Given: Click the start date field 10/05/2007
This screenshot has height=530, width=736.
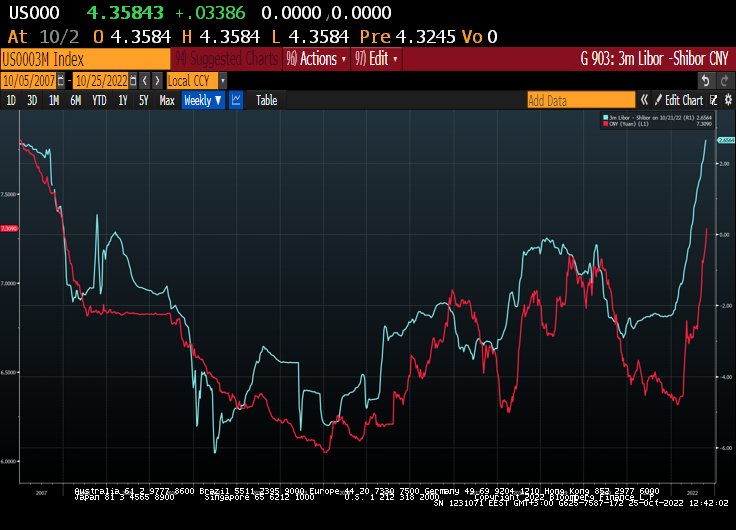Looking at the screenshot, I should tap(29, 81).
